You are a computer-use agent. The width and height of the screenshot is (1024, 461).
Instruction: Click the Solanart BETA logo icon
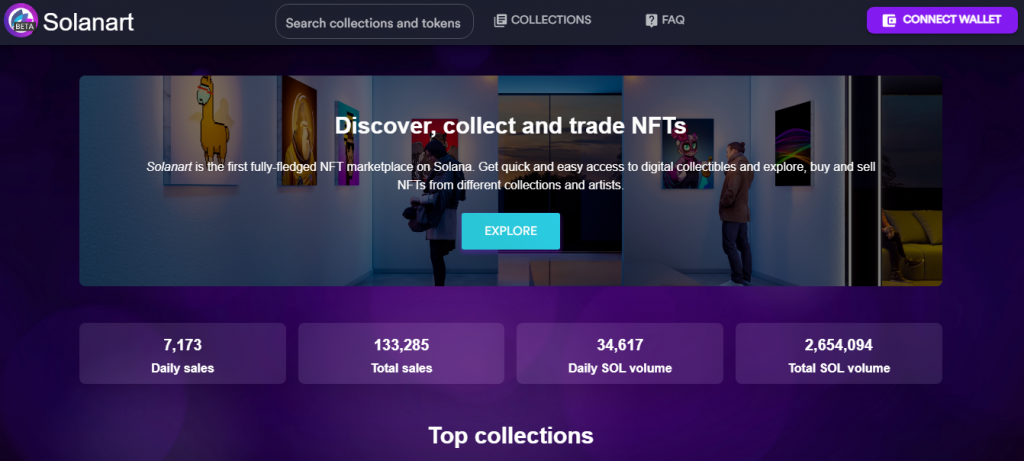21,21
